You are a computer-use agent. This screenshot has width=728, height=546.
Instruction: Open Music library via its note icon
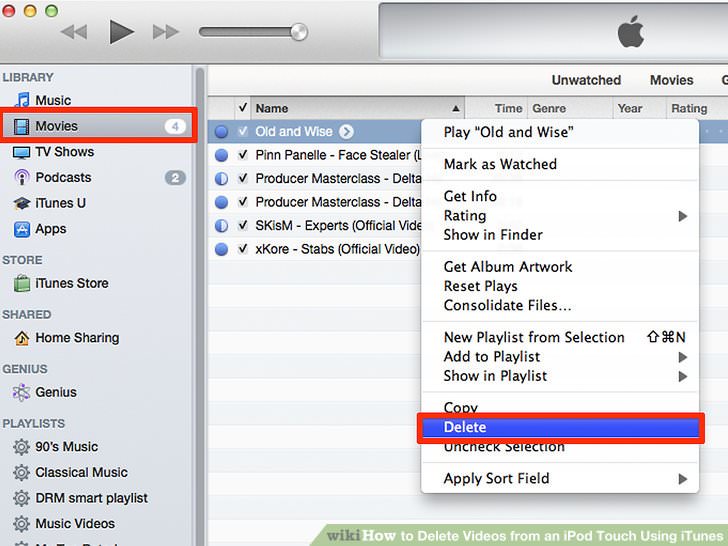click(21, 100)
